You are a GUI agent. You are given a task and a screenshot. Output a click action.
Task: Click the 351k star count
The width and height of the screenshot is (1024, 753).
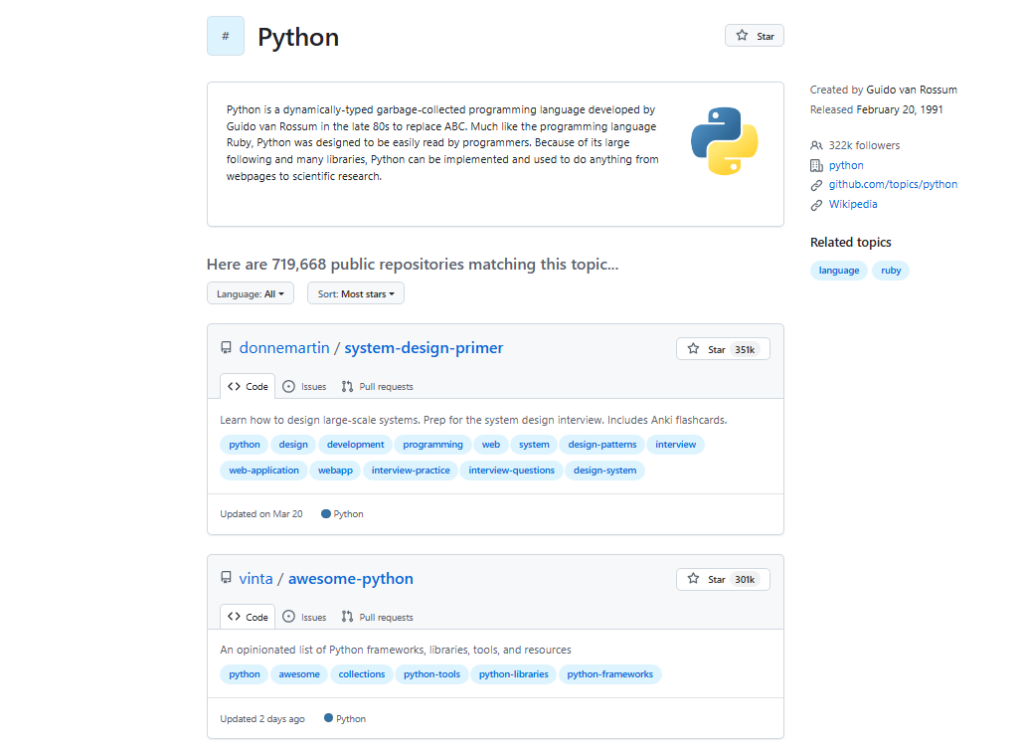(x=744, y=349)
